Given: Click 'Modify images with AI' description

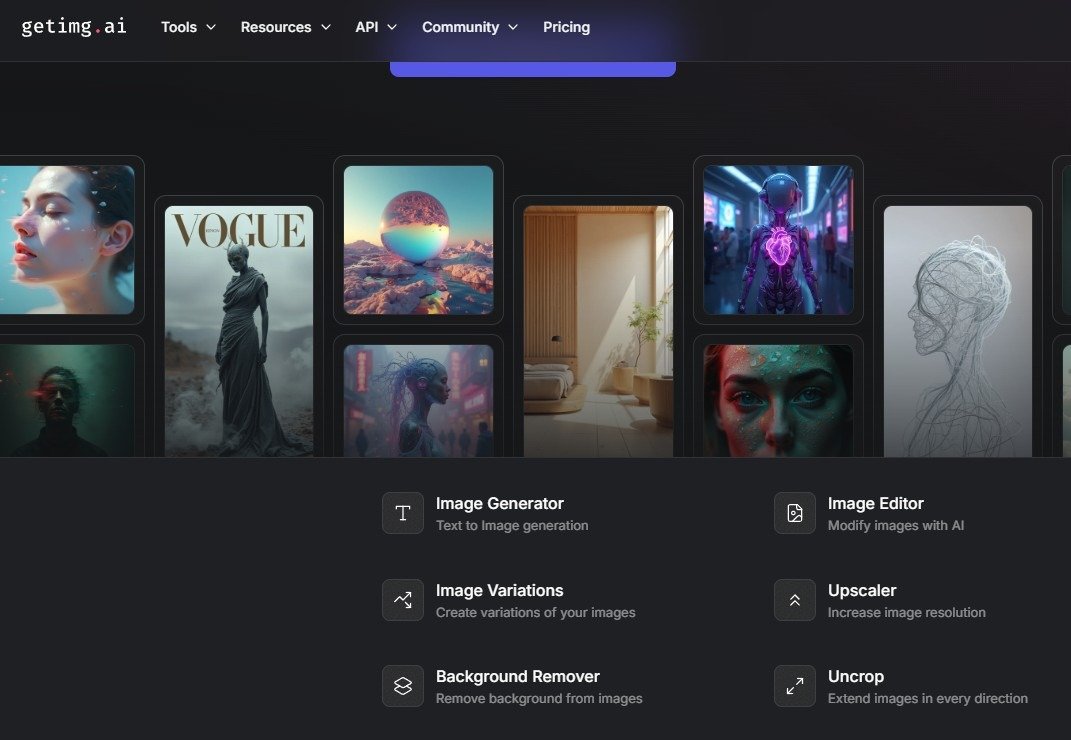Looking at the screenshot, I should [896, 525].
